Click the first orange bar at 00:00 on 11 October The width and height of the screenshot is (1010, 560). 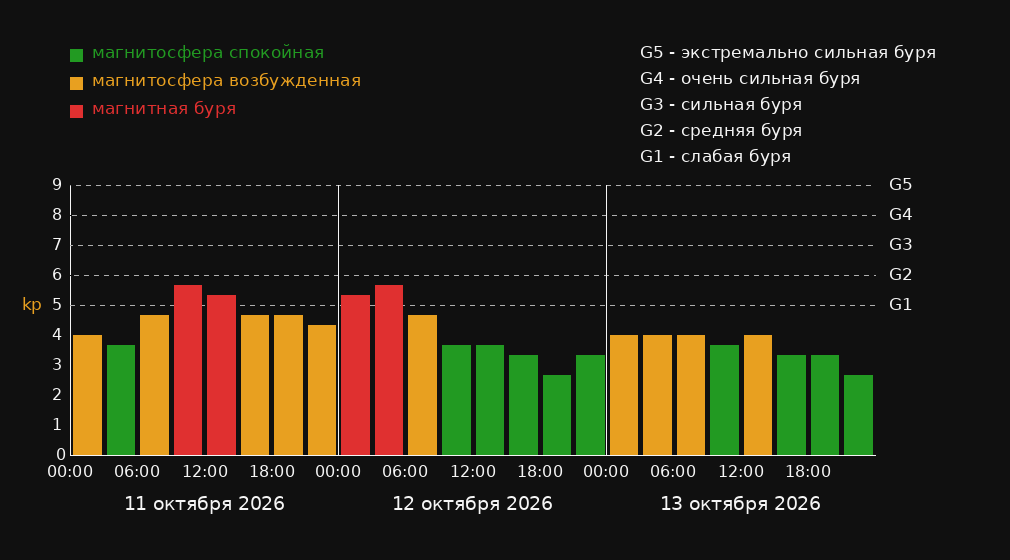click(88, 395)
